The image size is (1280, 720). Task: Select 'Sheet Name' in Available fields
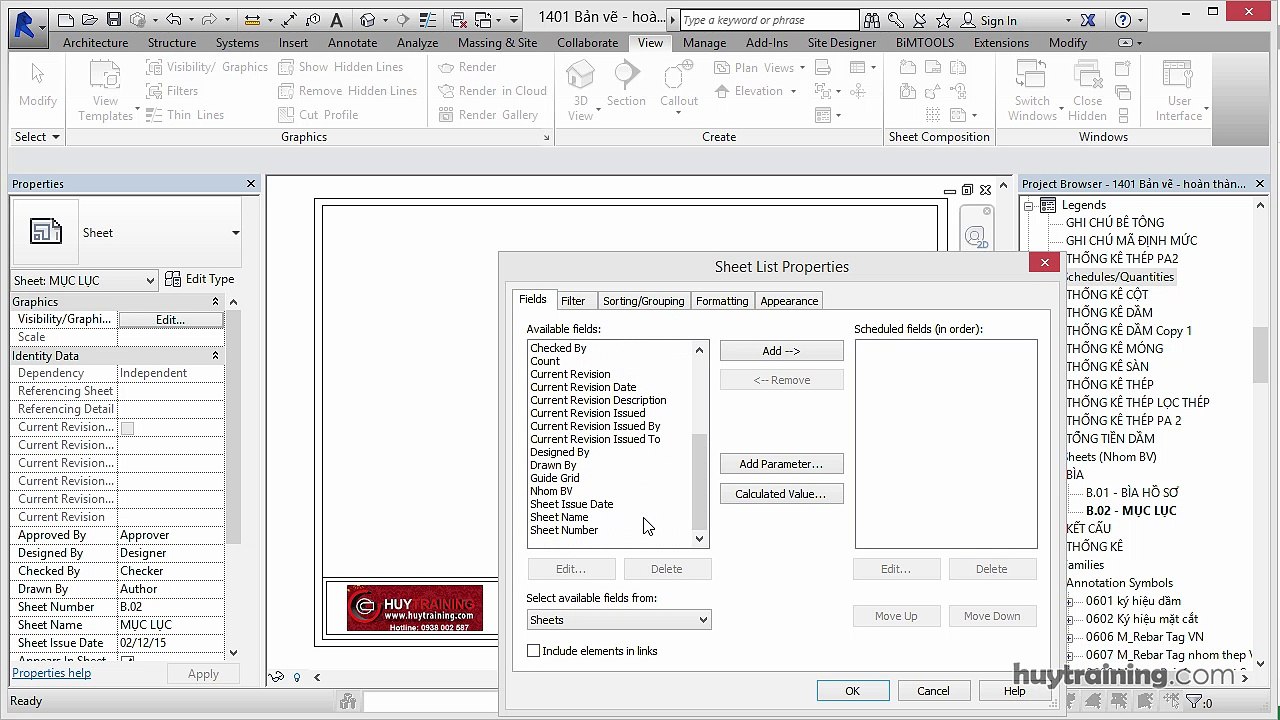pyautogui.click(x=559, y=517)
